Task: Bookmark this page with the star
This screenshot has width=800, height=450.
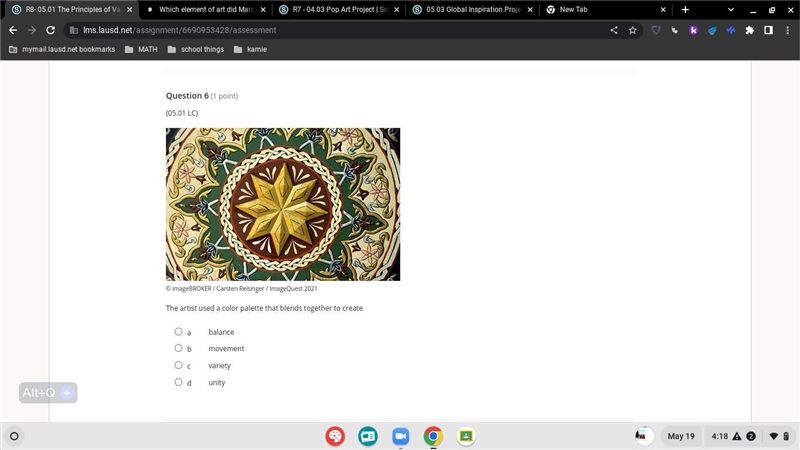Action: pyautogui.click(x=633, y=30)
